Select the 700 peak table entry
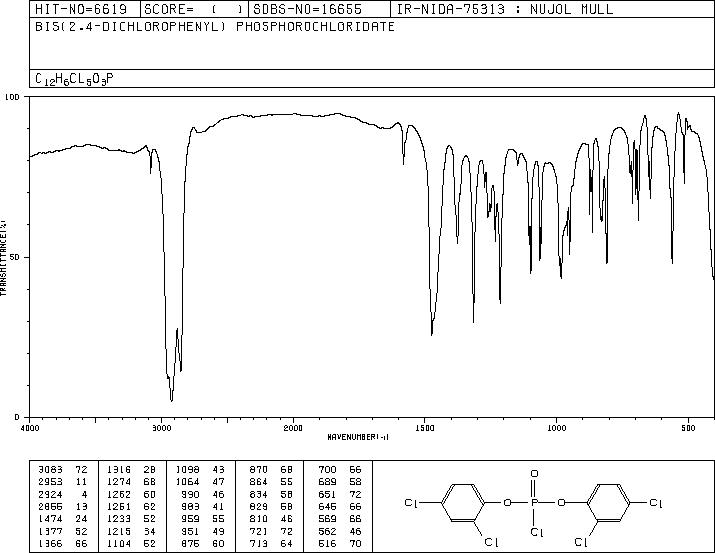Image resolution: width=715 pixels, height=553 pixels. point(340,470)
